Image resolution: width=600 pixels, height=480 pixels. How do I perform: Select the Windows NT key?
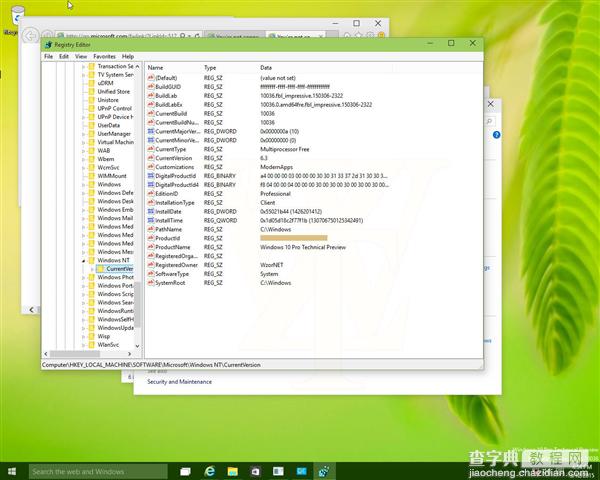[x=113, y=260]
